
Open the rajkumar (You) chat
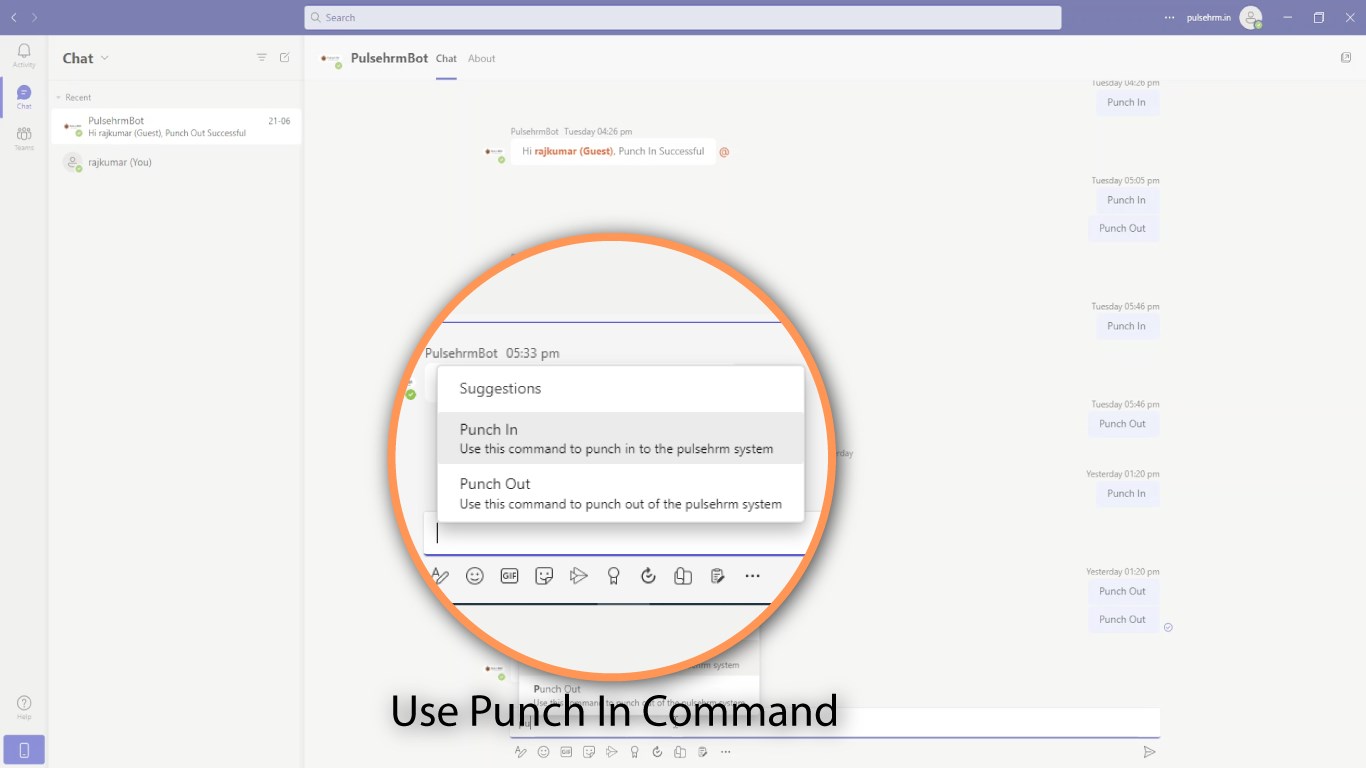click(x=176, y=162)
